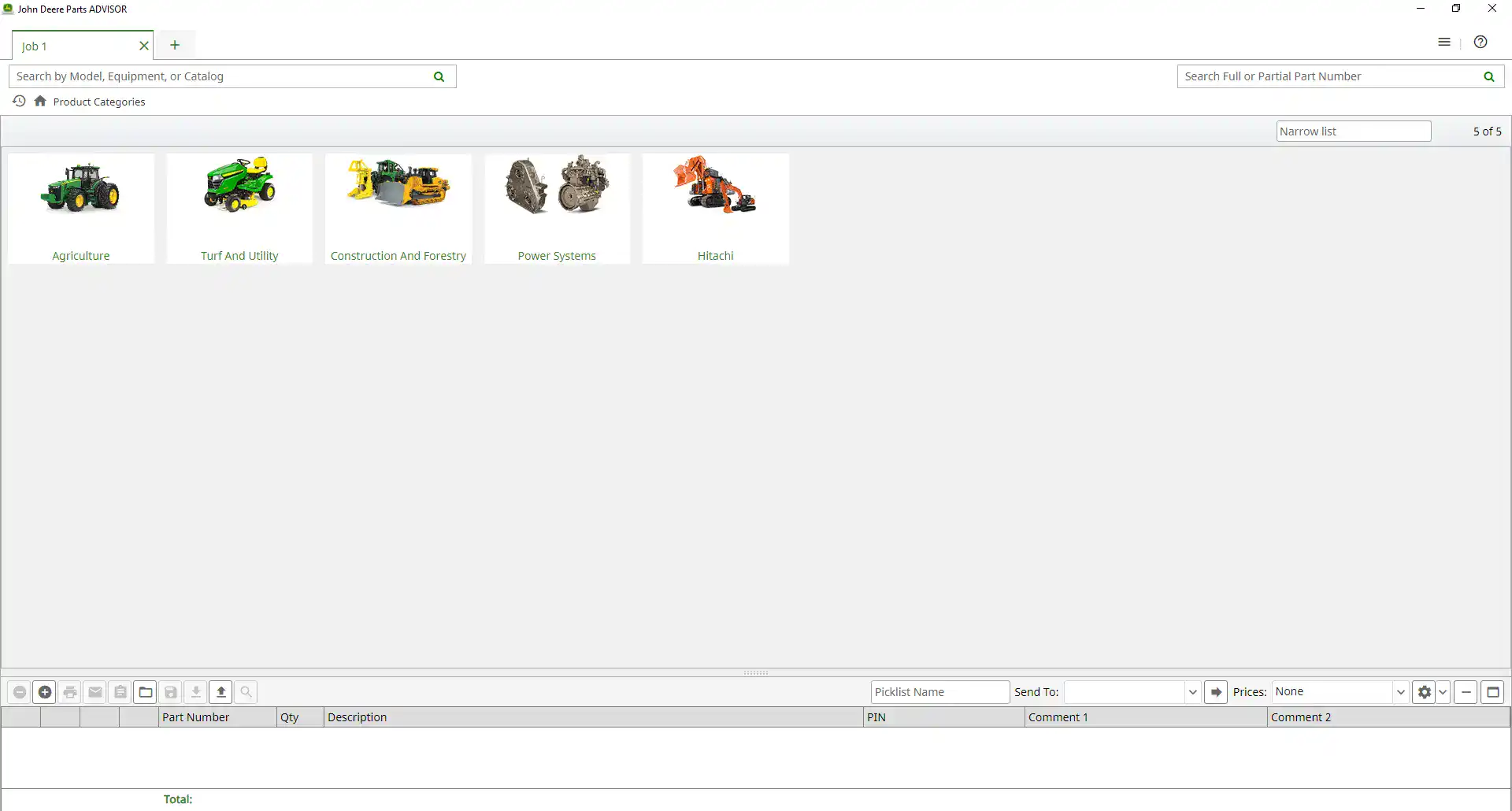
Task: Click the Narrow list filter field
Action: (x=1353, y=131)
